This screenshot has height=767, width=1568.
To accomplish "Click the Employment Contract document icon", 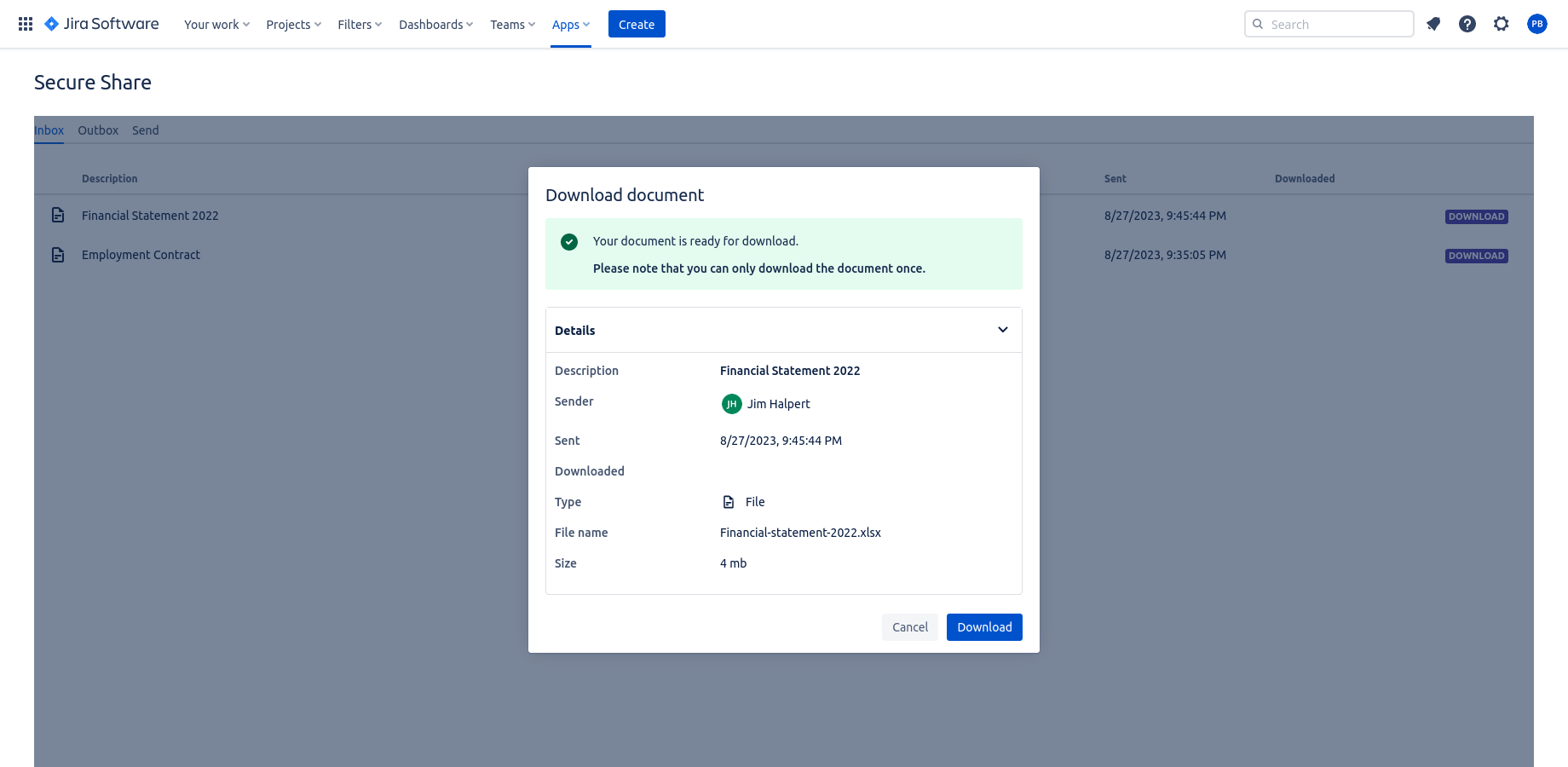I will (58, 254).
